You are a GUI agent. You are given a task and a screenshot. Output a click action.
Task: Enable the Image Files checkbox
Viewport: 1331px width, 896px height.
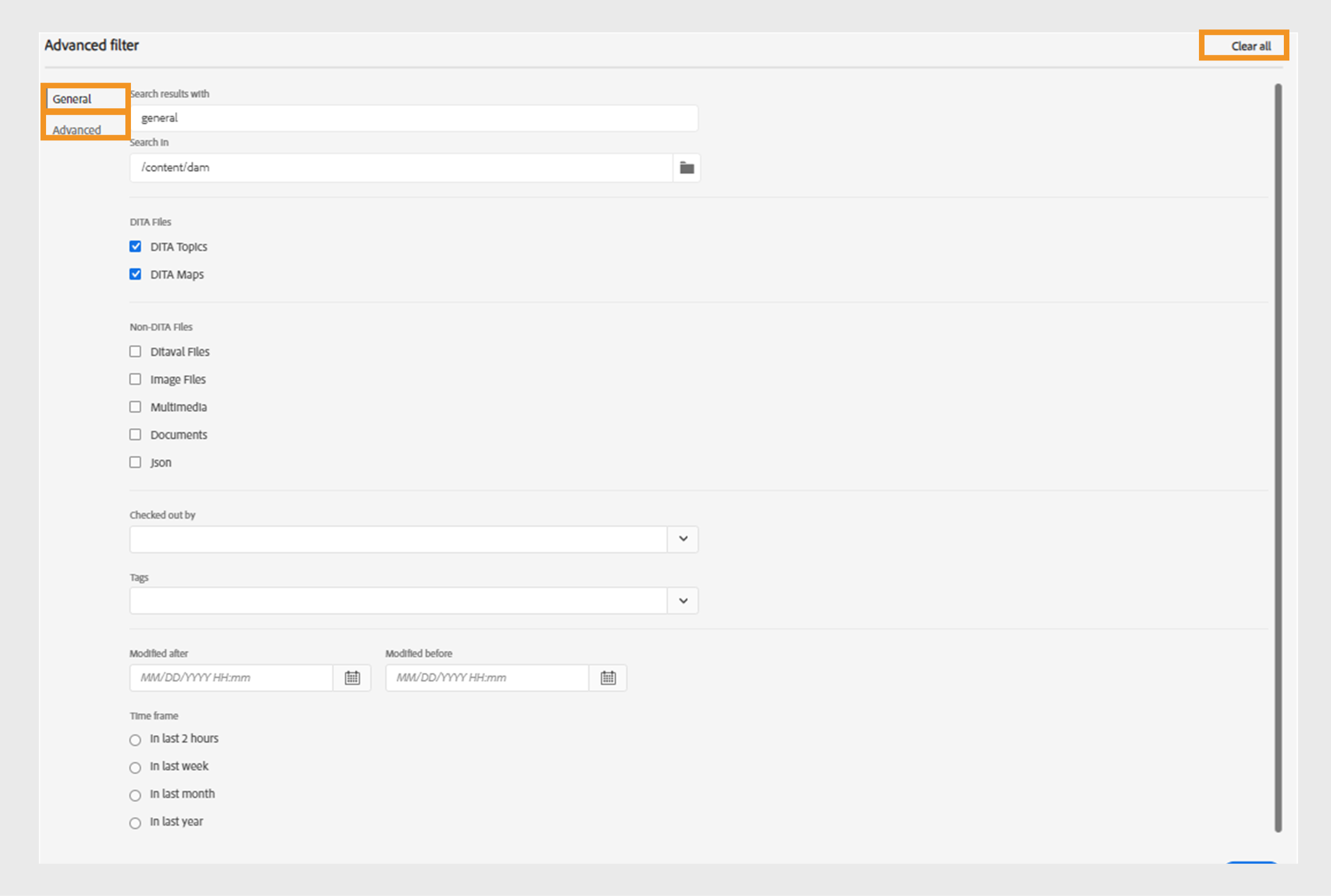[136, 378]
